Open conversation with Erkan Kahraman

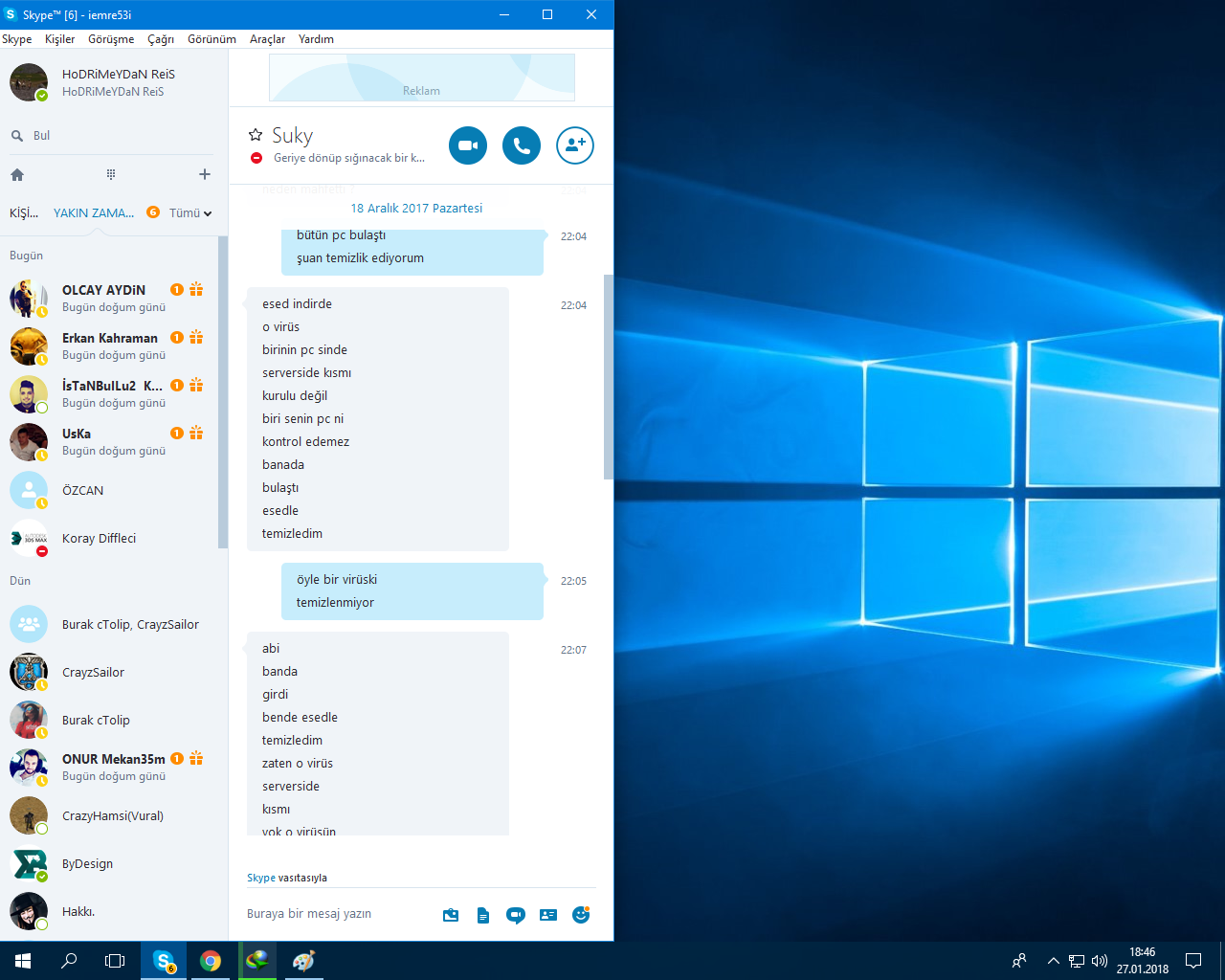(x=110, y=346)
